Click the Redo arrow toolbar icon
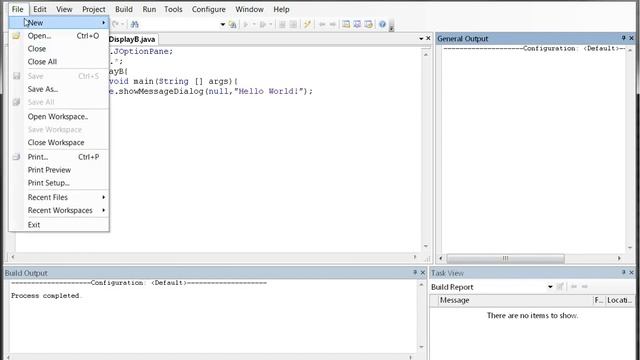Viewport: 640px width, 360px height. coord(116,24)
